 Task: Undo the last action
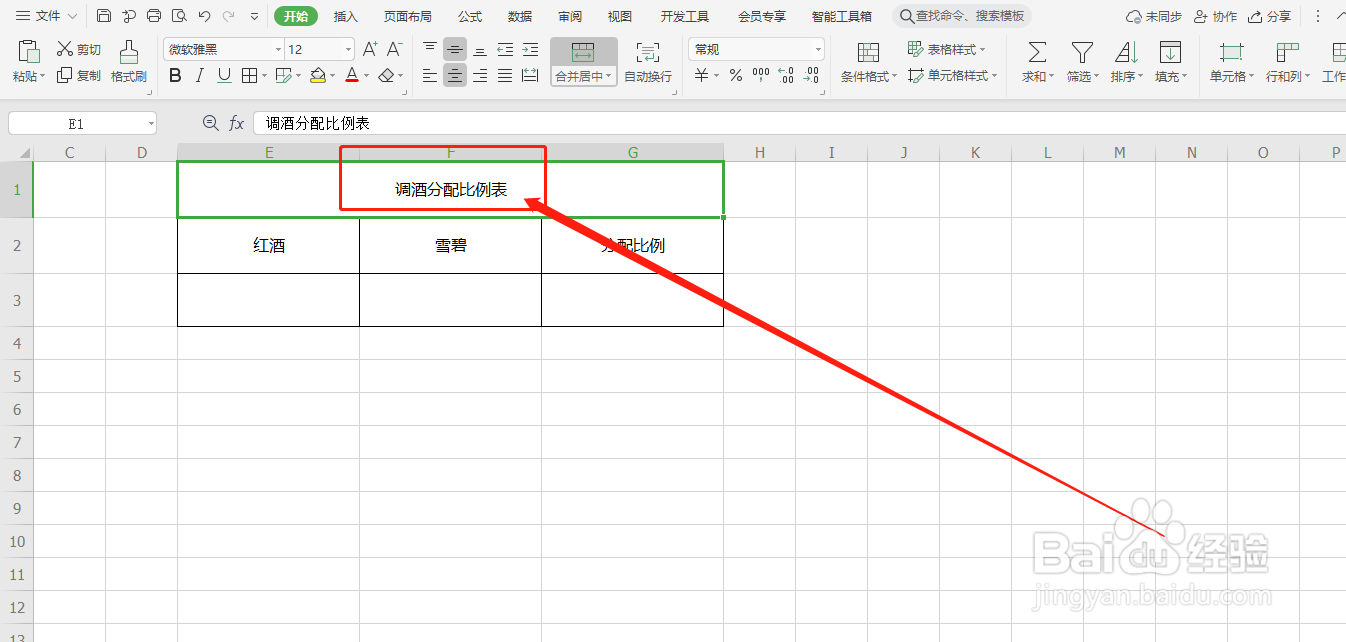(x=204, y=16)
